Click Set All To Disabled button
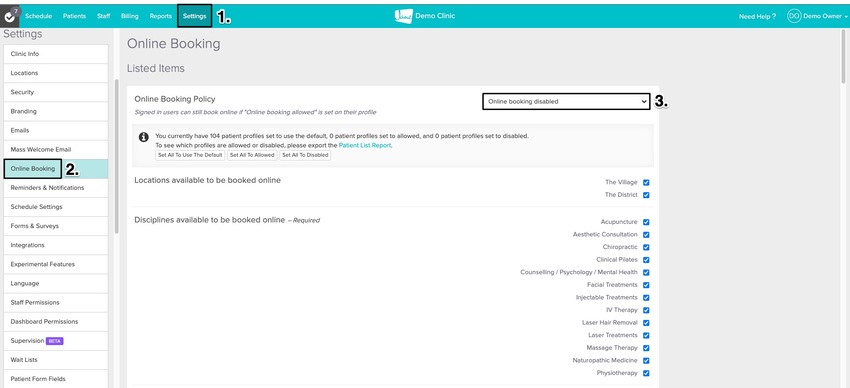This screenshot has width=850, height=388. click(x=305, y=155)
